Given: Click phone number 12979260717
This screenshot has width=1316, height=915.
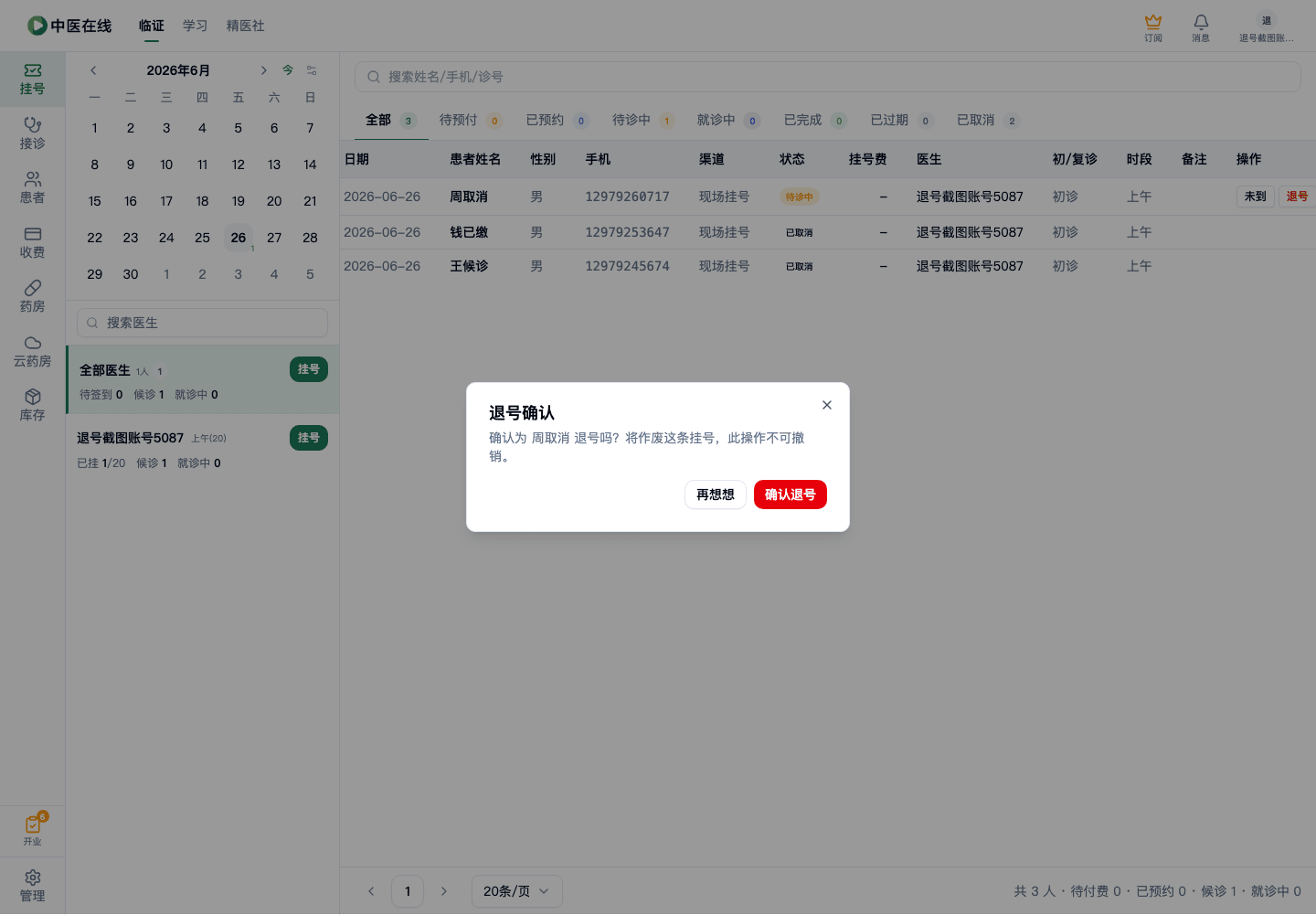Looking at the screenshot, I should tap(628, 197).
